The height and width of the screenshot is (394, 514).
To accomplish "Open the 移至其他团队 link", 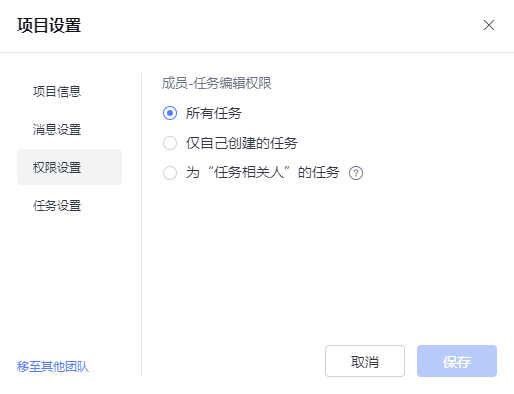I will [53, 367].
